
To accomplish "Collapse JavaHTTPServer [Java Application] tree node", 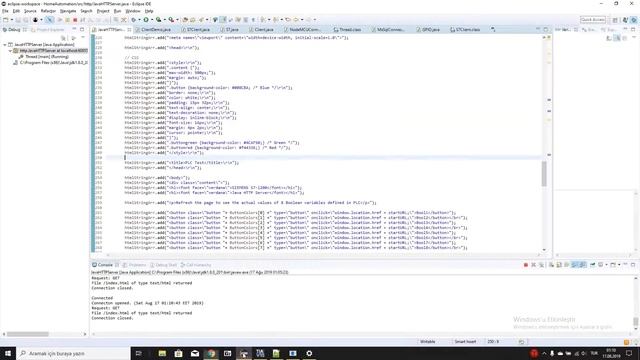I will 4,44.
